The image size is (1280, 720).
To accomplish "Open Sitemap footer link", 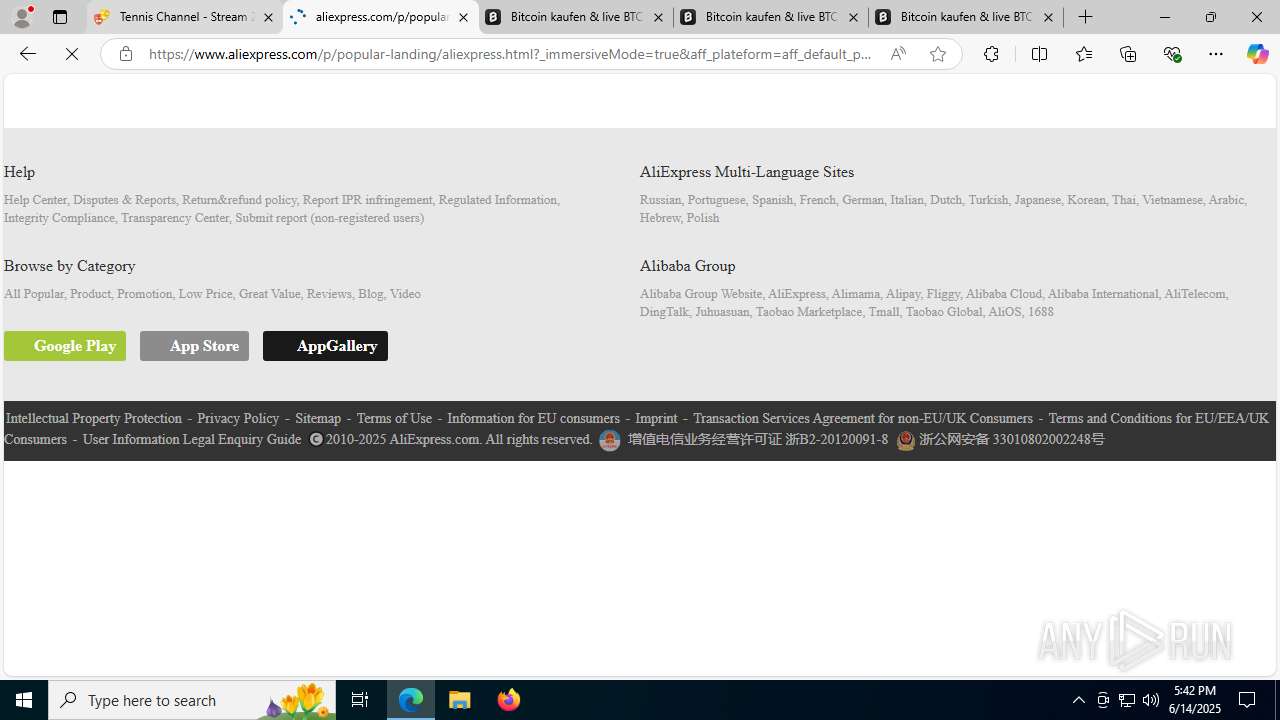I will (318, 419).
